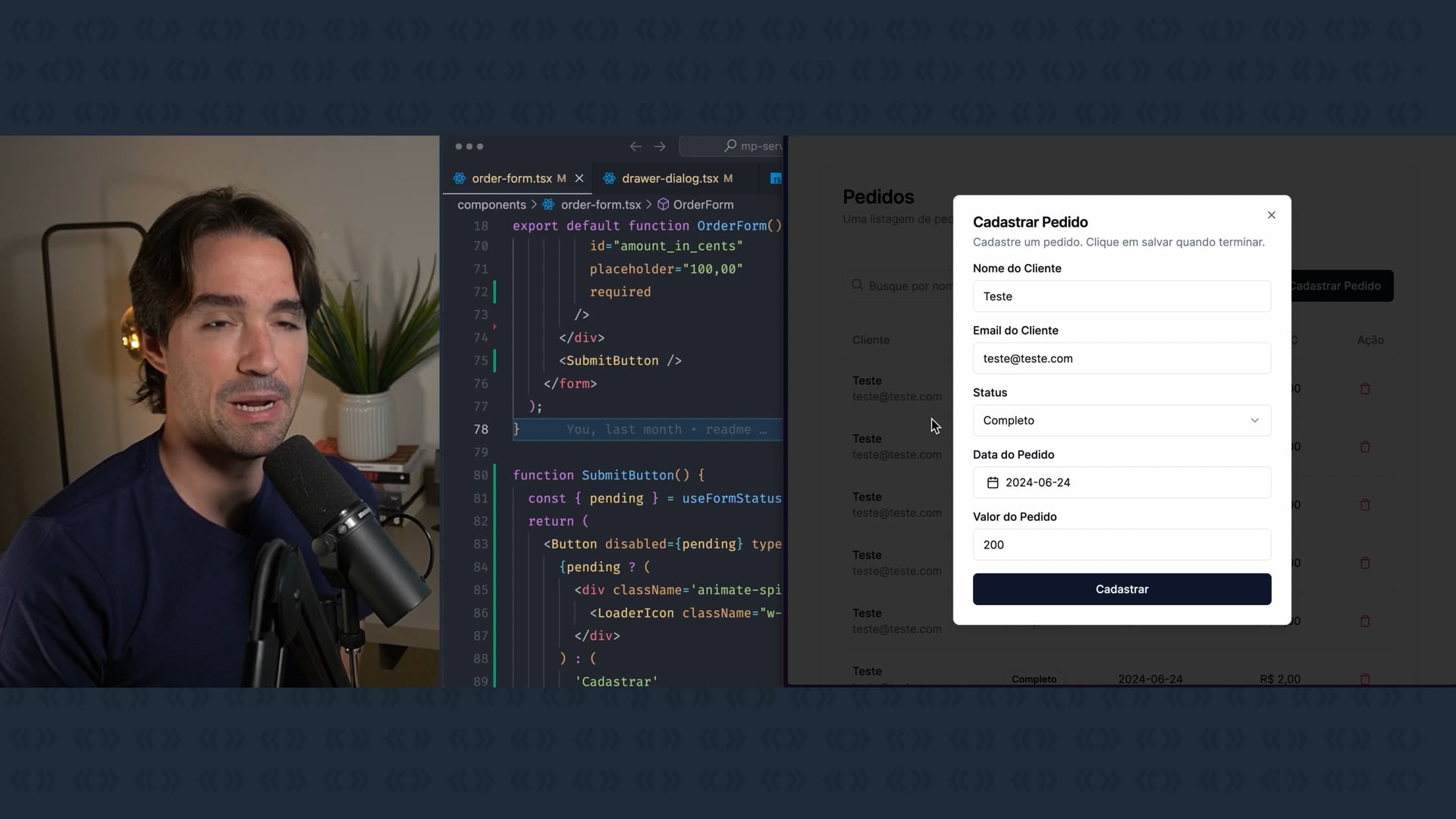Click the forward navigation arrow in editor
The width and height of the screenshot is (1456, 819).
tap(660, 146)
